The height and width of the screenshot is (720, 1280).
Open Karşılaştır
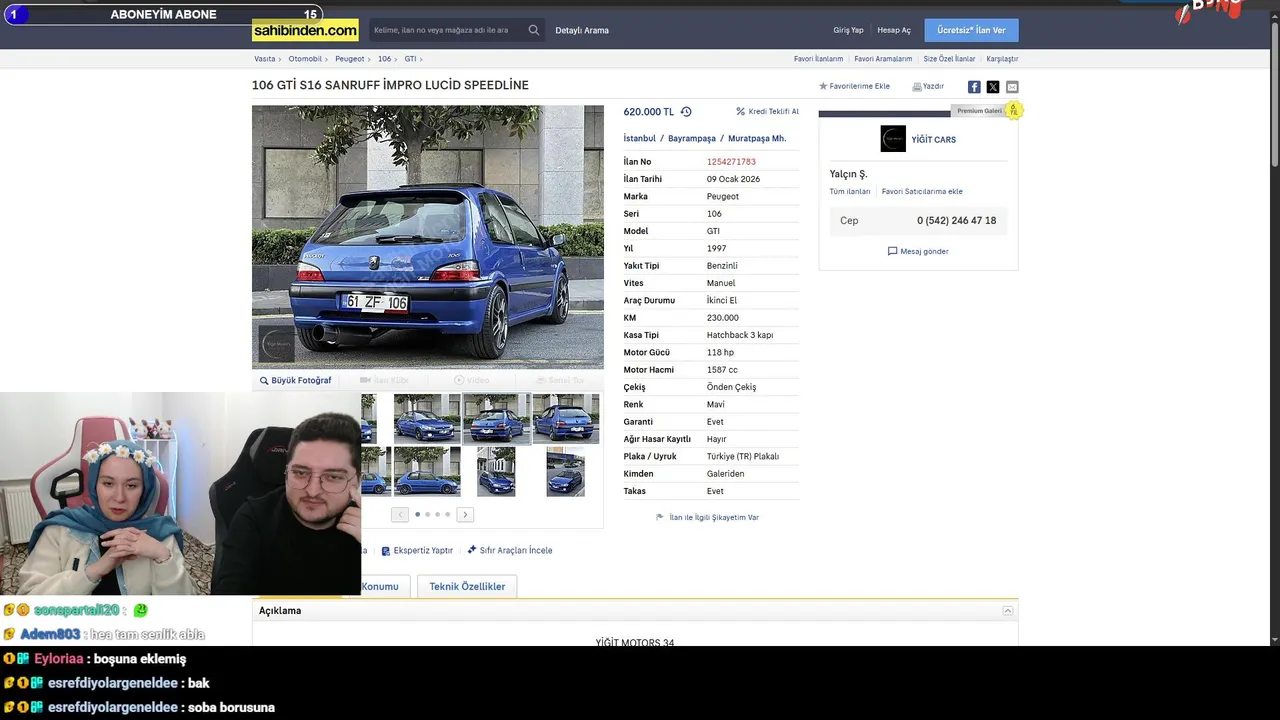click(1002, 59)
